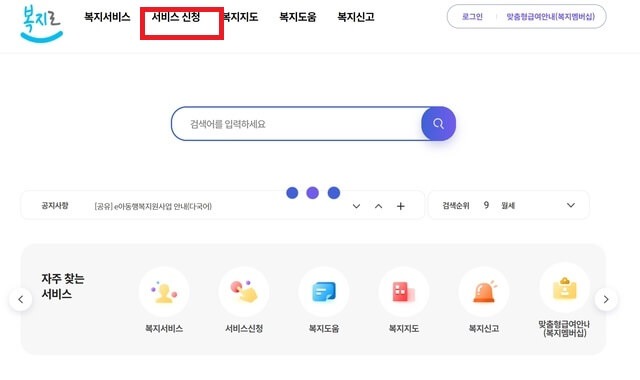Open the 복지지도 menu

point(241,17)
